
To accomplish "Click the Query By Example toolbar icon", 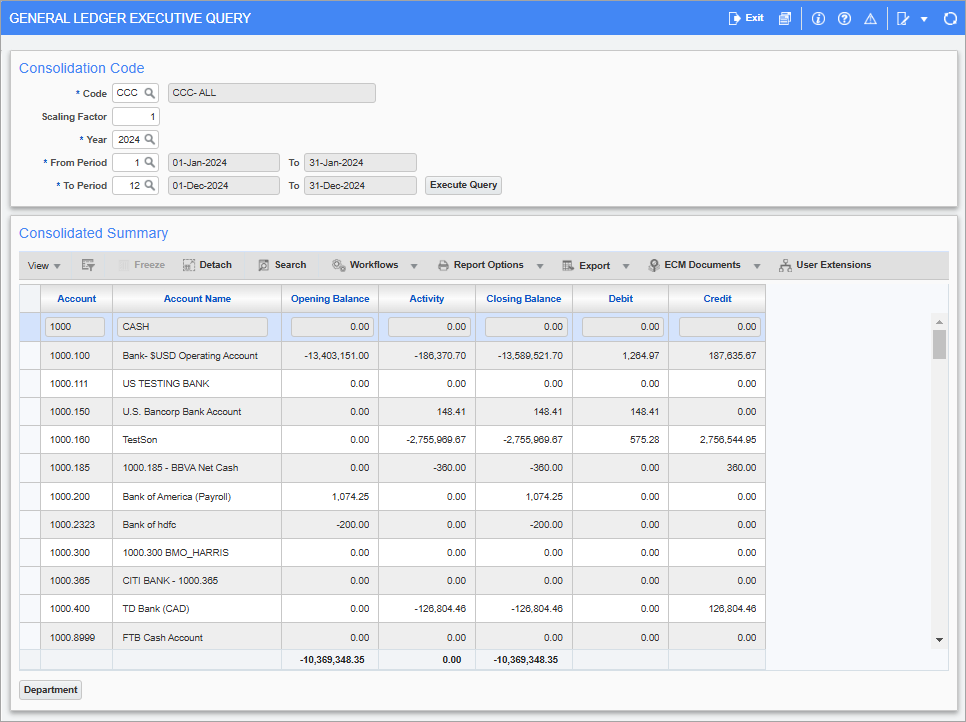I will coord(88,265).
